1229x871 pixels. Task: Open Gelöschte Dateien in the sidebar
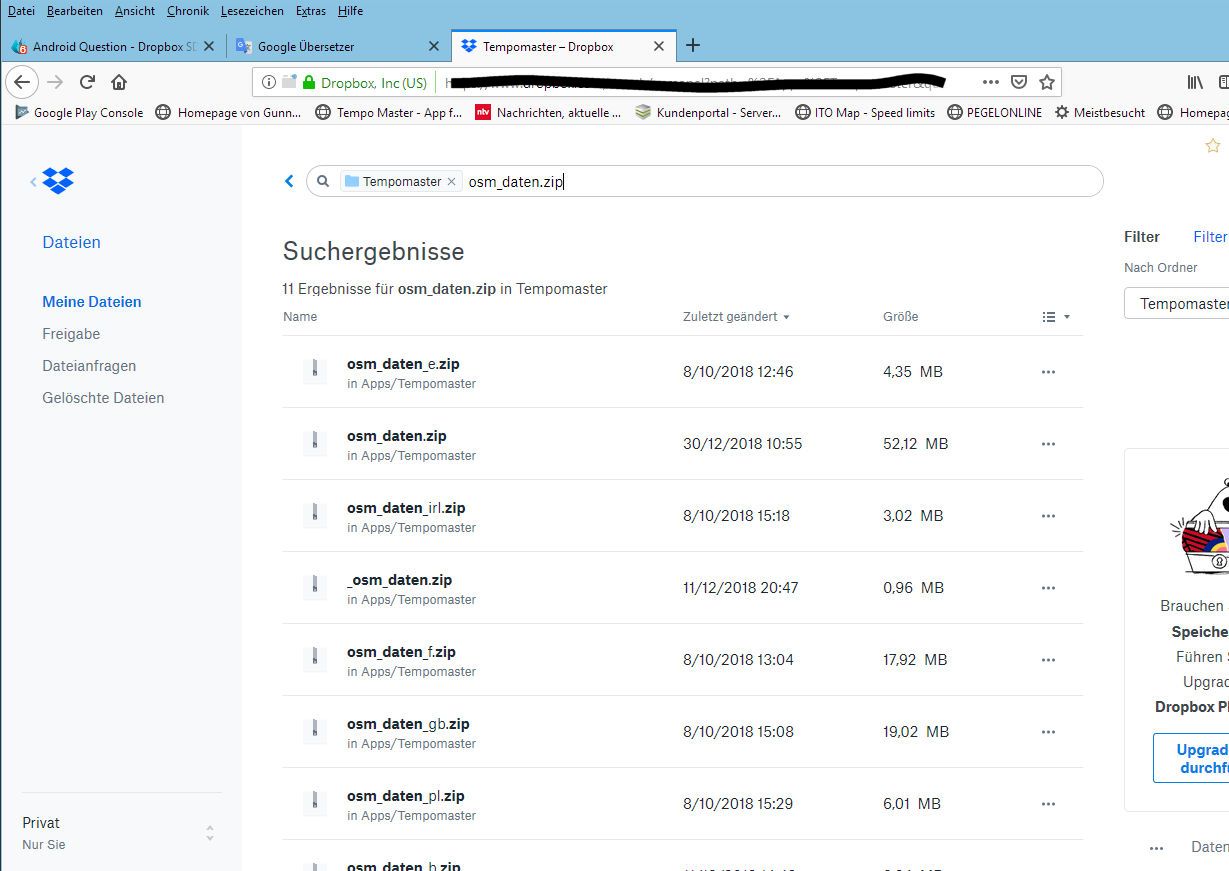tap(103, 398)
